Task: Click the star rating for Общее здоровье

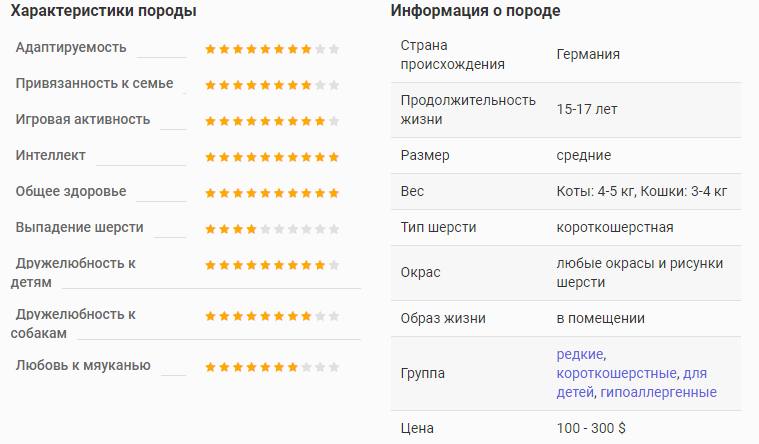Action: [x=272, y=193]
